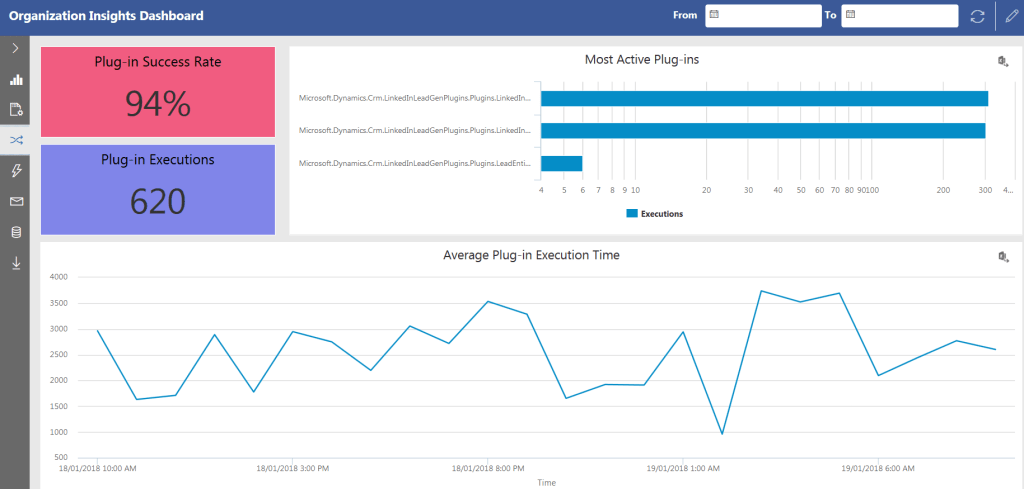Open the From date calendar picker
The image size is (1024, 489).
point(714,16)
